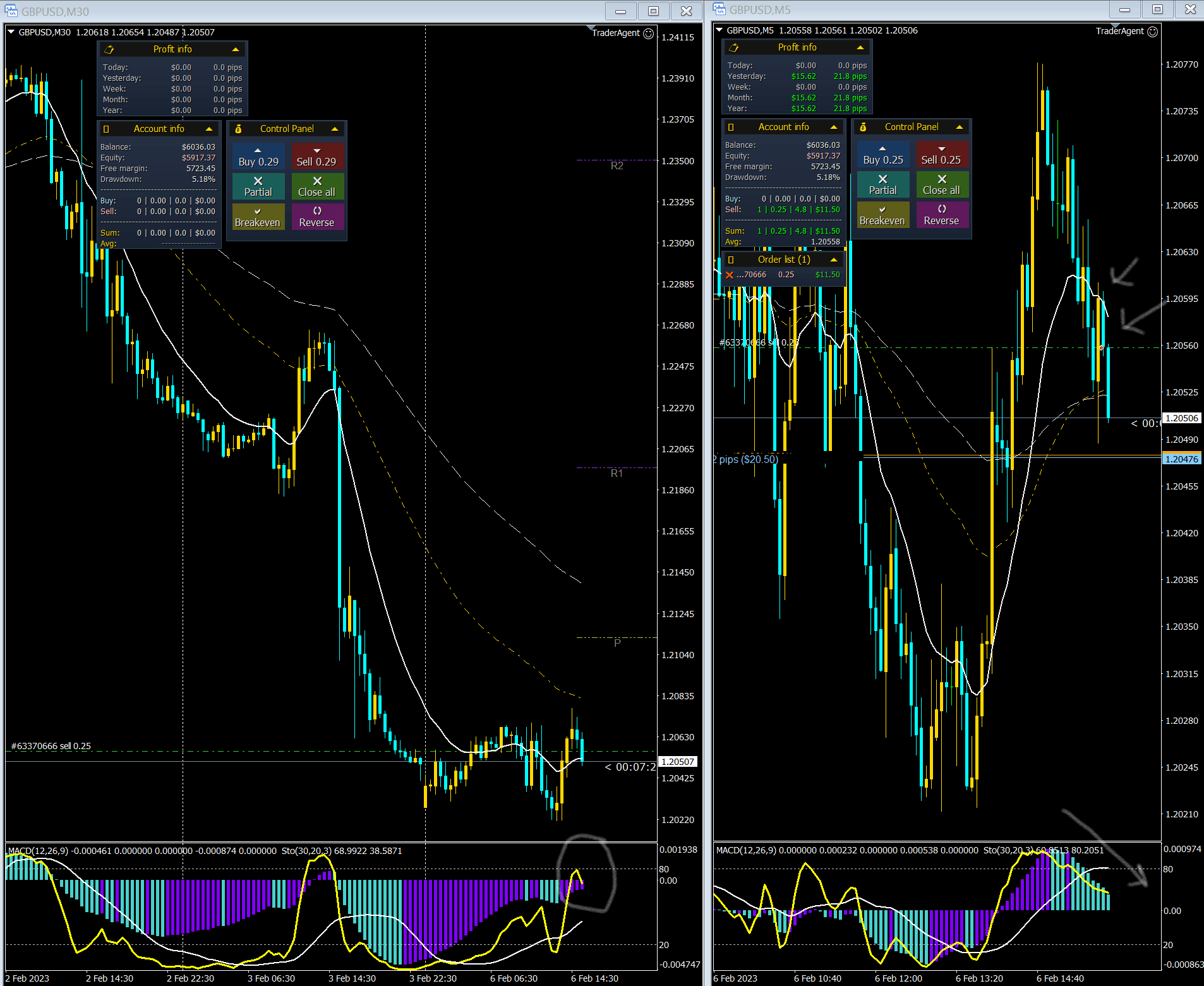The height and width of the screenshot is (986, 1204).
Task: Minimize the GBPUSD,M30 chart window
Action: (621, 11)
